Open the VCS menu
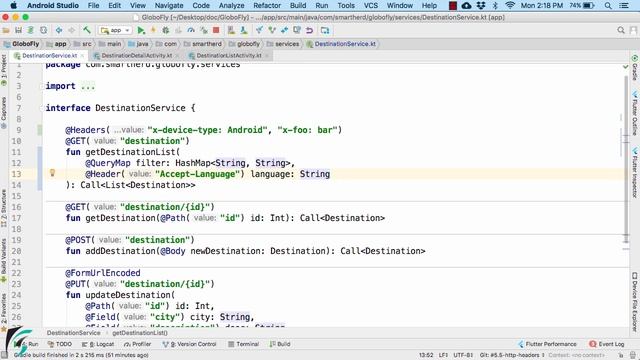The image size is (640, 360). click(371, 6)
